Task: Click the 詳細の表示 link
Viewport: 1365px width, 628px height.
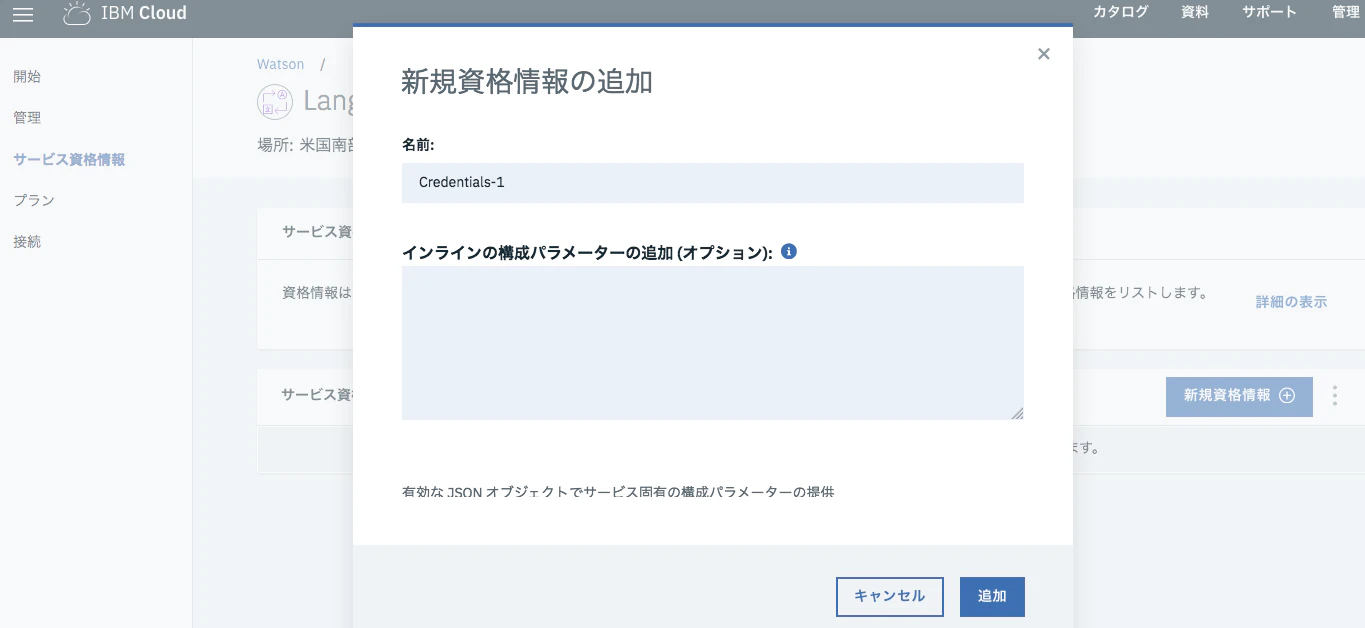Action: [1291, 302]
